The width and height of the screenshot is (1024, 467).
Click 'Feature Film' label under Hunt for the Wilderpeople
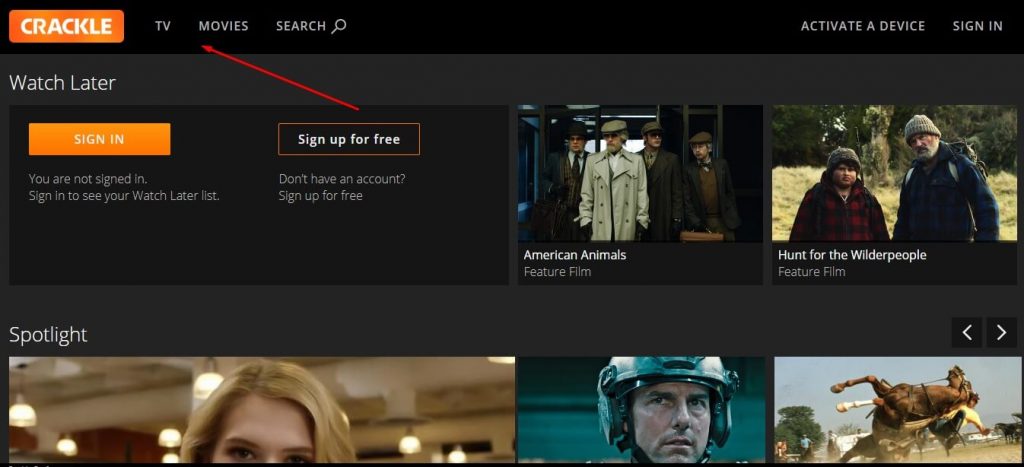[811, 272]
